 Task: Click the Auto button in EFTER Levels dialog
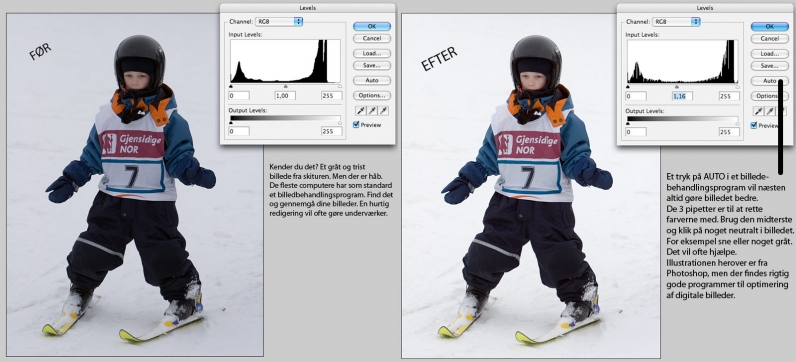click(x=770, y=81)
